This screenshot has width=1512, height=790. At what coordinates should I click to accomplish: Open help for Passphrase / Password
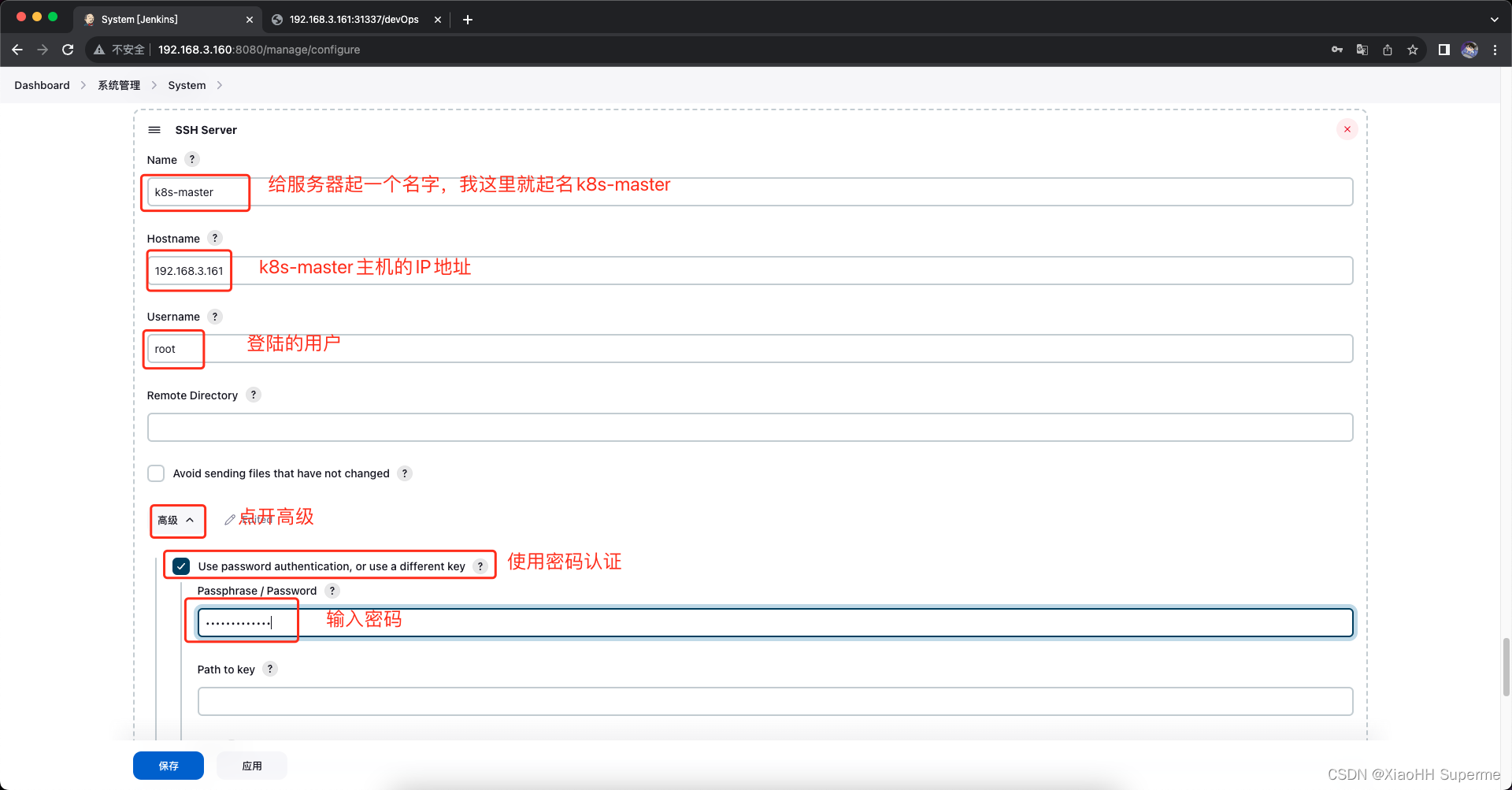click(332, 591)
